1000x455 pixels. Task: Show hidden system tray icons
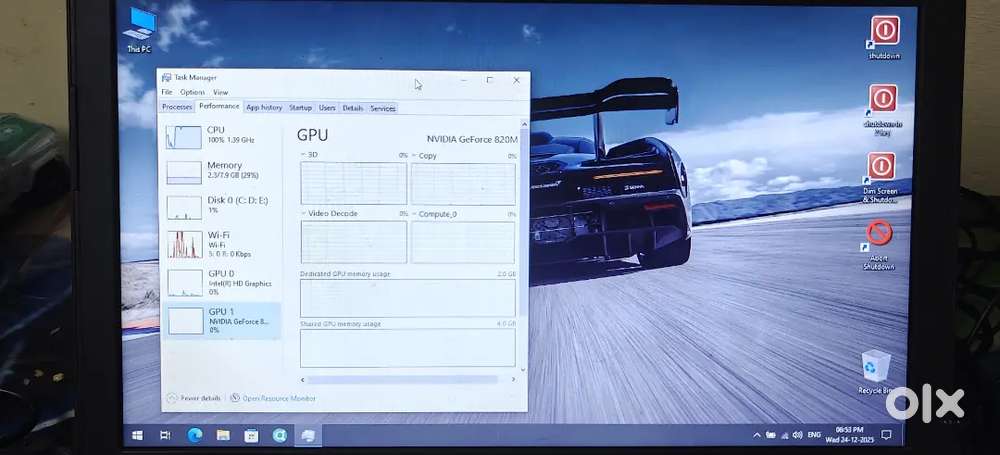(x=757, y=435)
